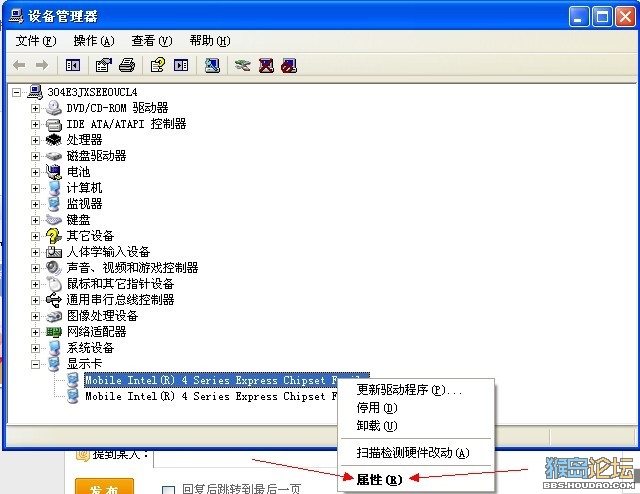Select the 系统设备 tree label

(90, 348)
